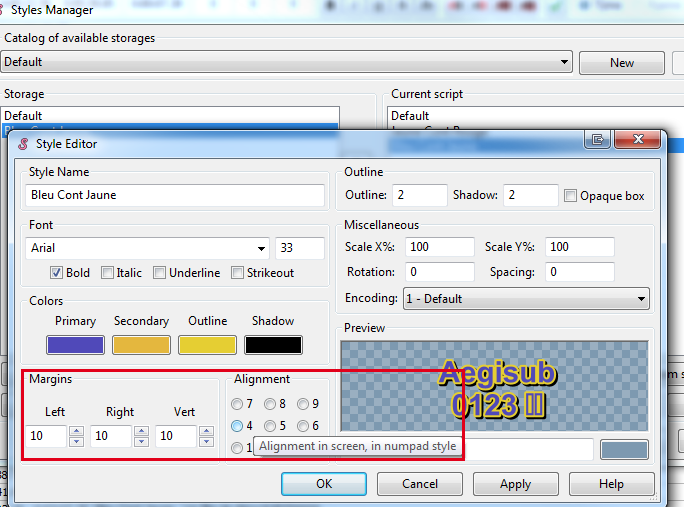Image resolution: width=684 pixels, height=507 pixels.
Task: Pick the Primary color swatch
Action: click(x=75, y=345)
